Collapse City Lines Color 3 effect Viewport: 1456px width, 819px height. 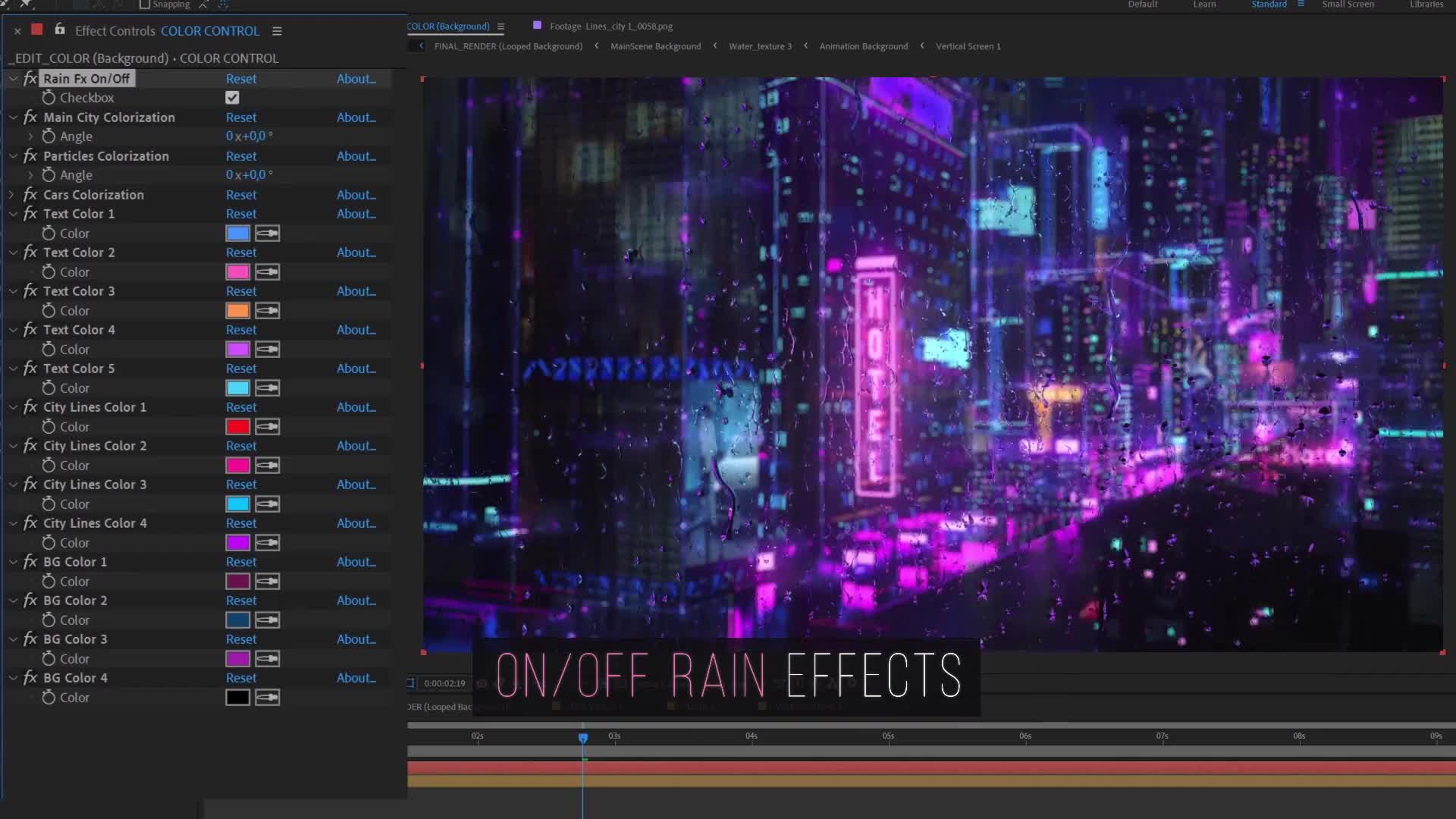pyautogui.click(x=13, y=485)
